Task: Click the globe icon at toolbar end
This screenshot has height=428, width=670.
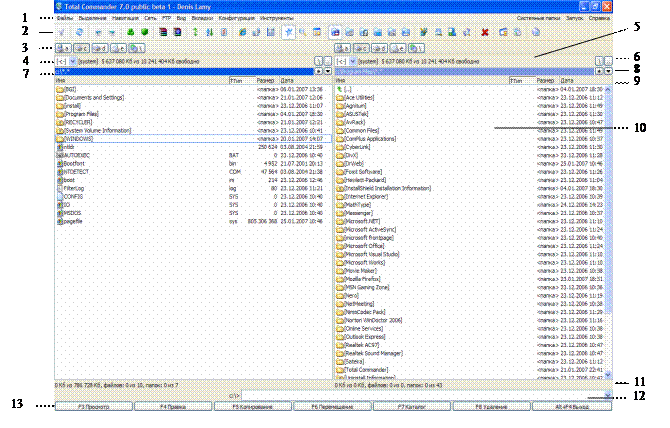Action: click(535, 32)
